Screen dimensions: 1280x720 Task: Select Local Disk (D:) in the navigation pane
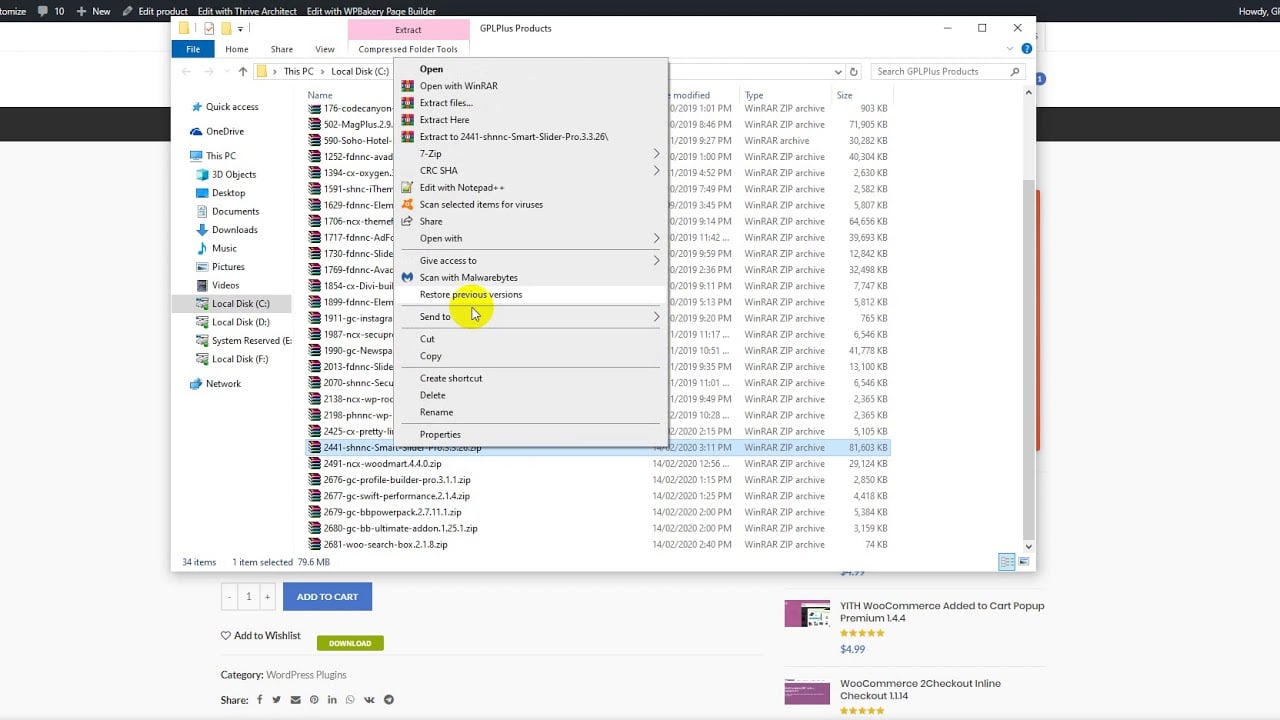pos(241,322)
